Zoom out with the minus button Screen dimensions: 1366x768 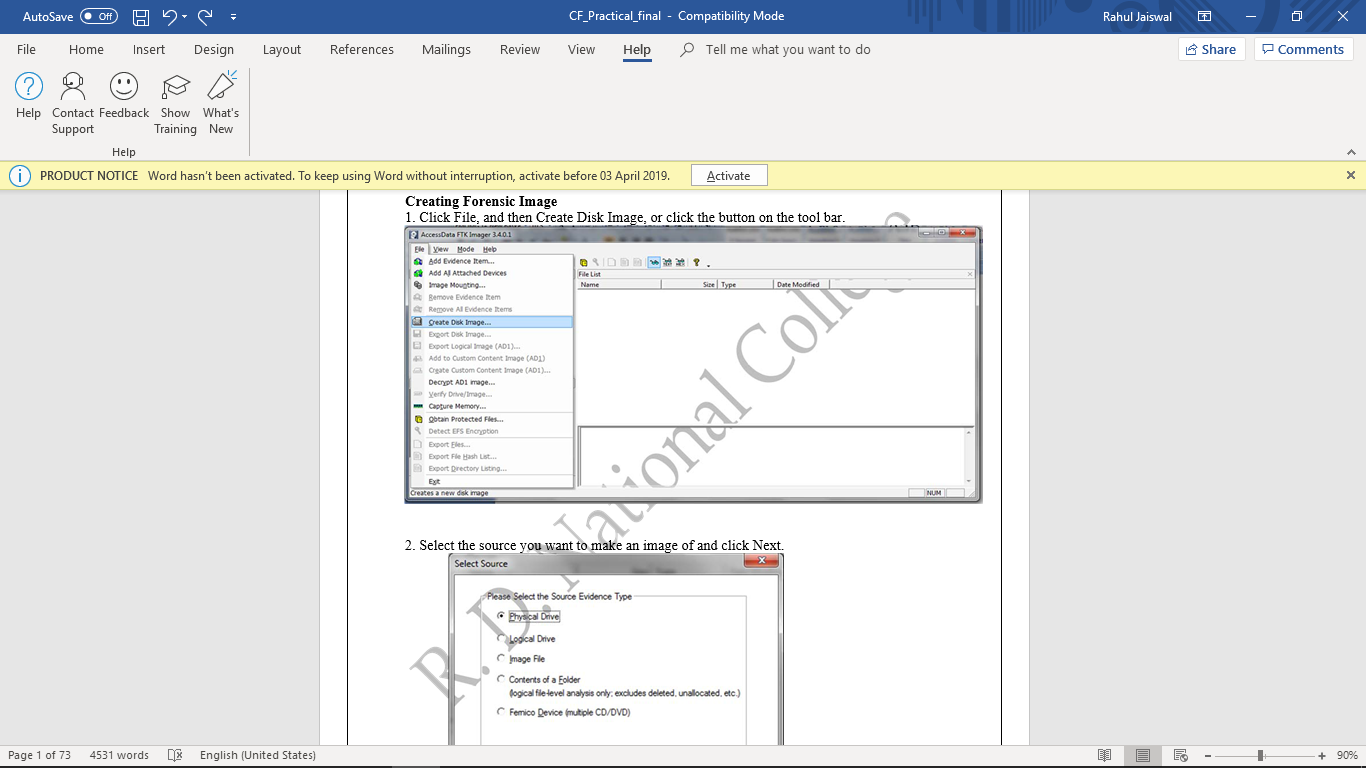[x=1209, y=756]
